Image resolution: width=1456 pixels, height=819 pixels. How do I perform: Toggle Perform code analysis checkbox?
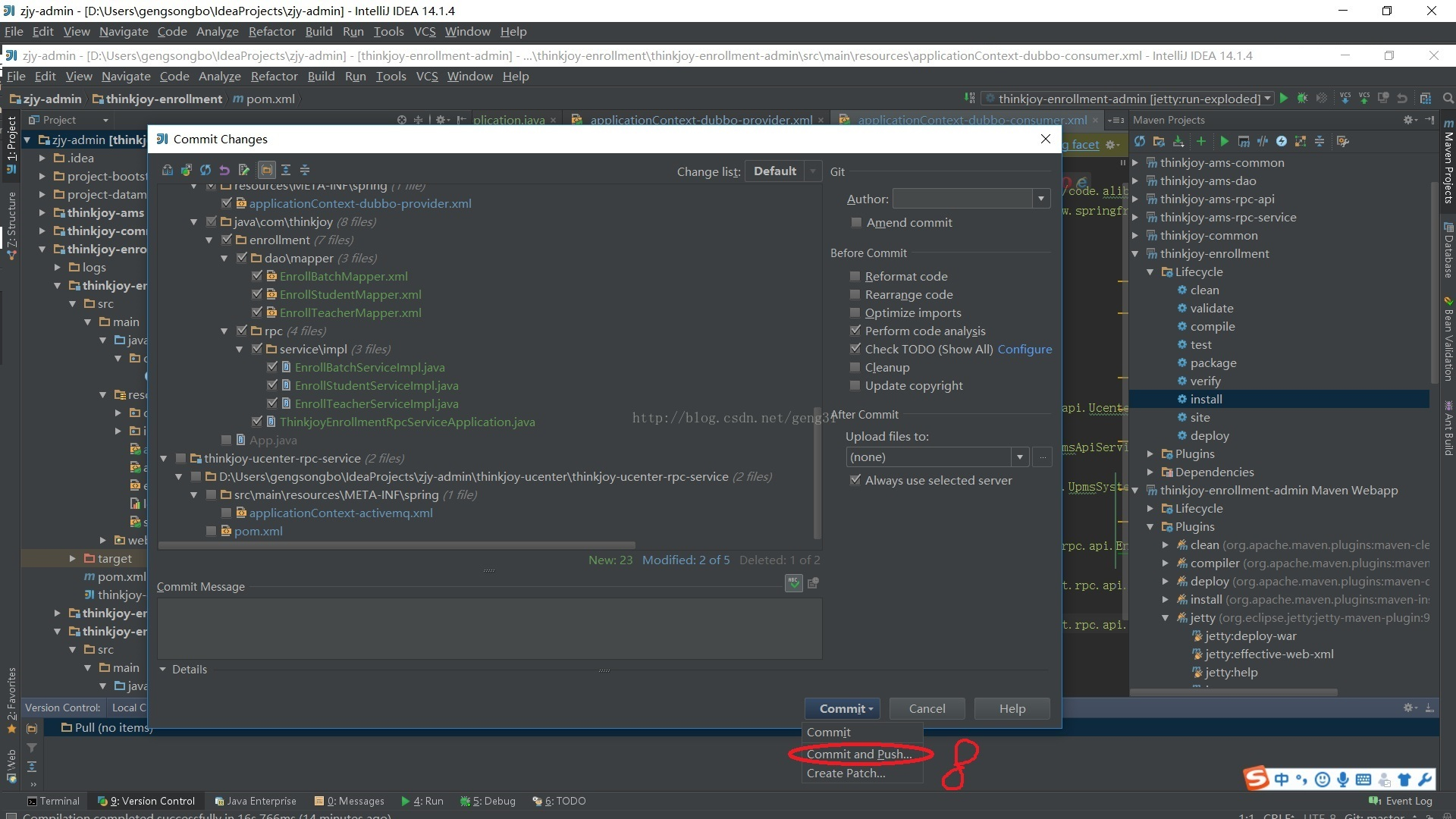pyautogui.click(x=854, y=330)
